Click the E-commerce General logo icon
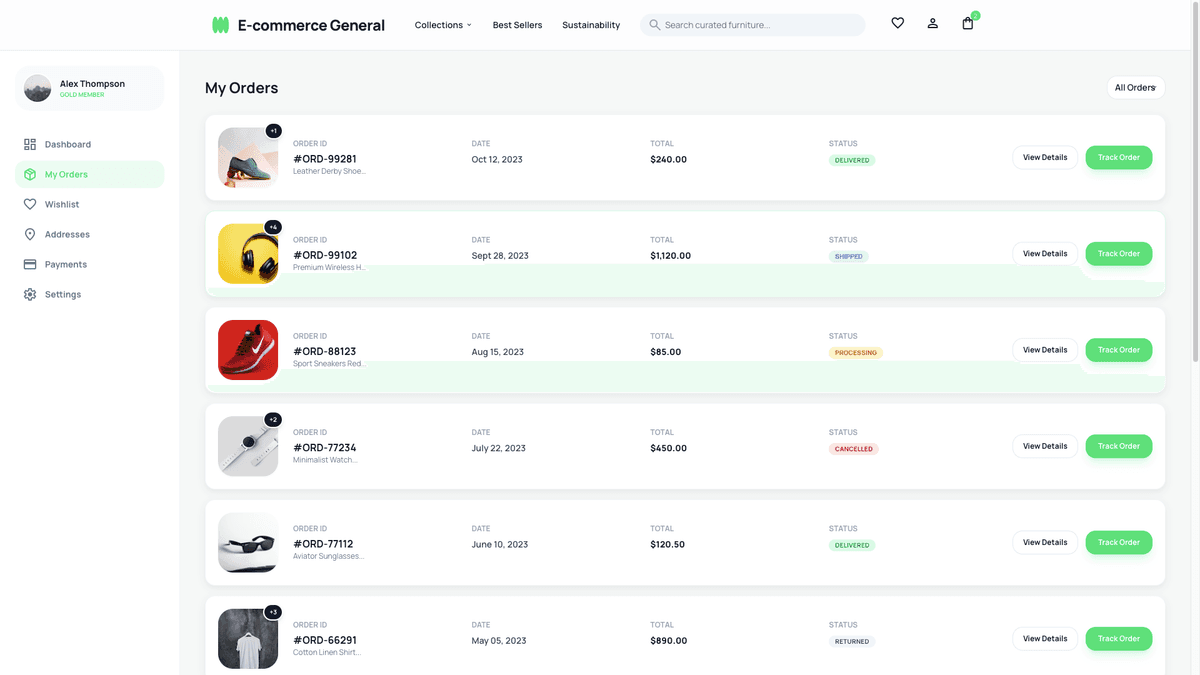Viewport: 1200px width, 675px height. 219,23
